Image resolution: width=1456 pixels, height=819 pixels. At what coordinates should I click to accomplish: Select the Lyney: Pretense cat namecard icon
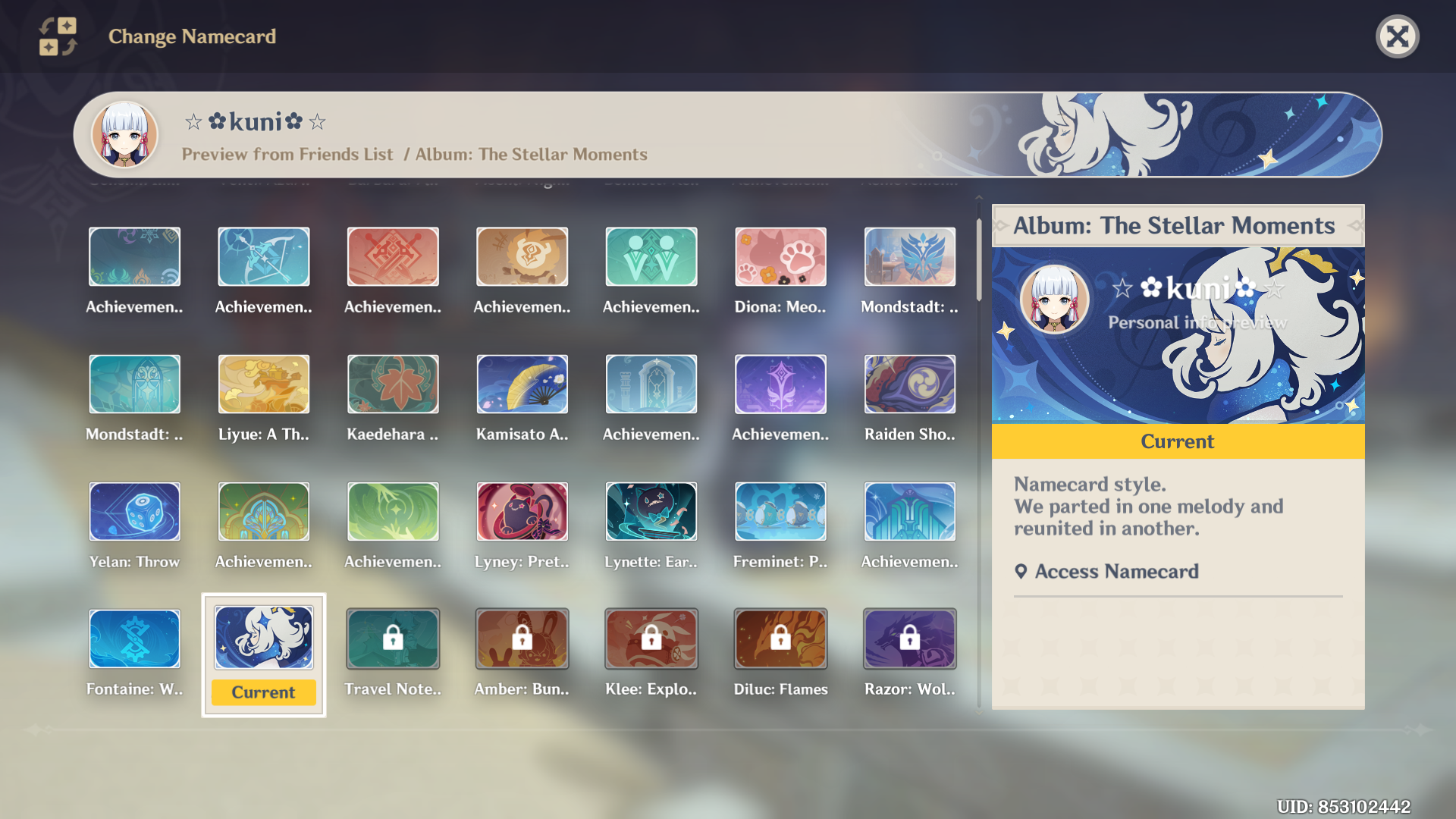pyautogui.click(x=522, y=511)
